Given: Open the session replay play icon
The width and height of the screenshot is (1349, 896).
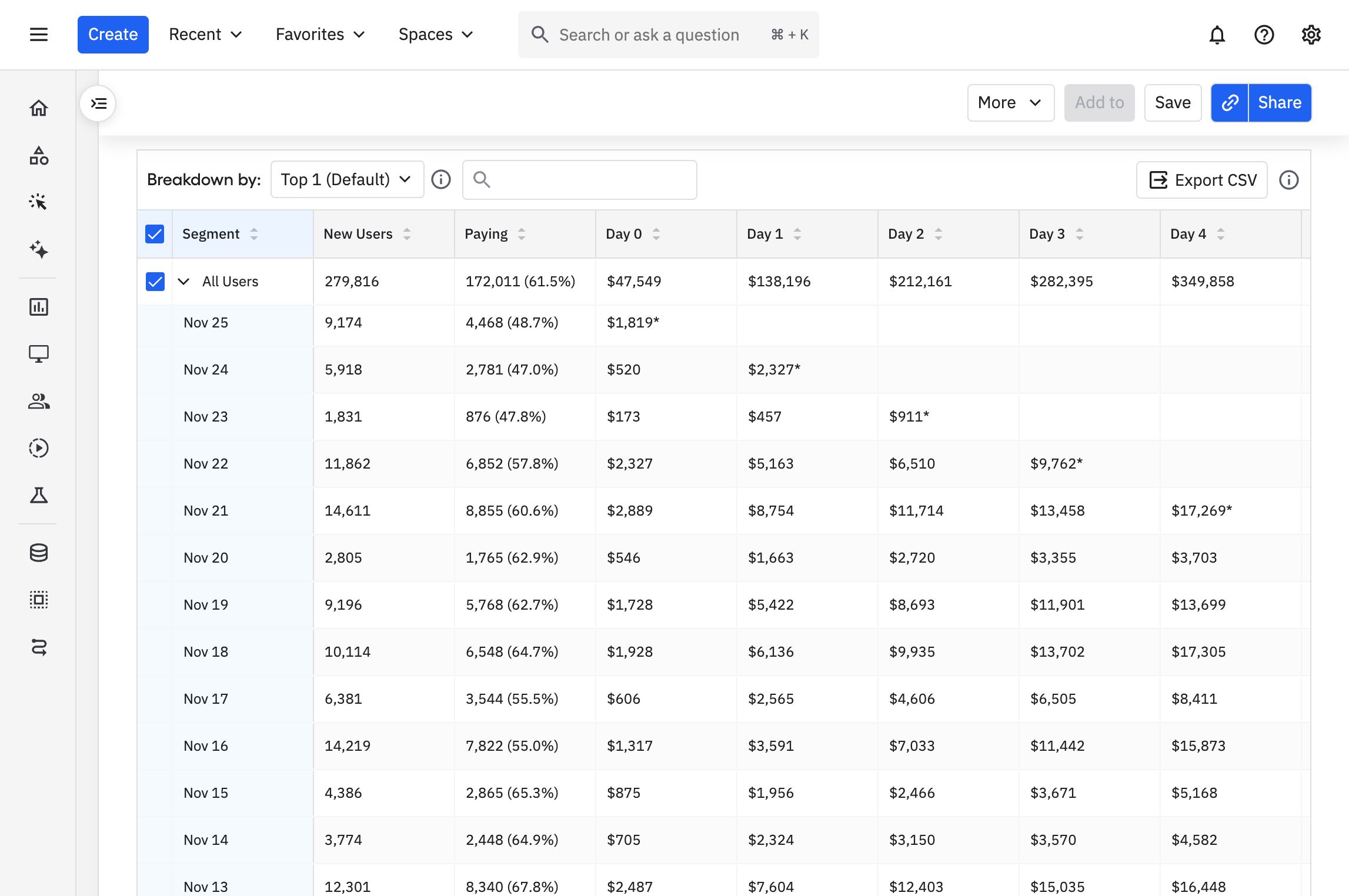Looking at the screenshot, I should (39, 448).
